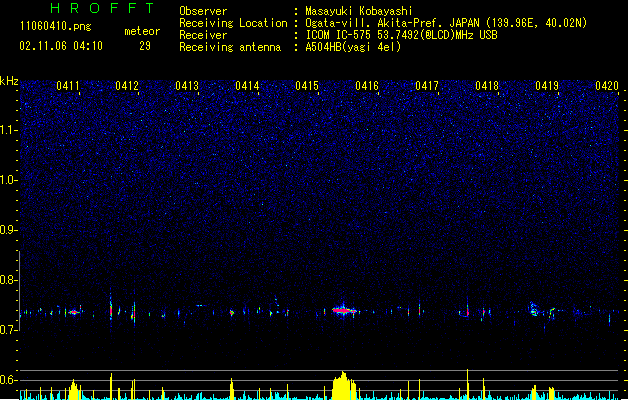Click the kHz axis unit label
This screenshot has width=629, height=400.
[9, 81]
